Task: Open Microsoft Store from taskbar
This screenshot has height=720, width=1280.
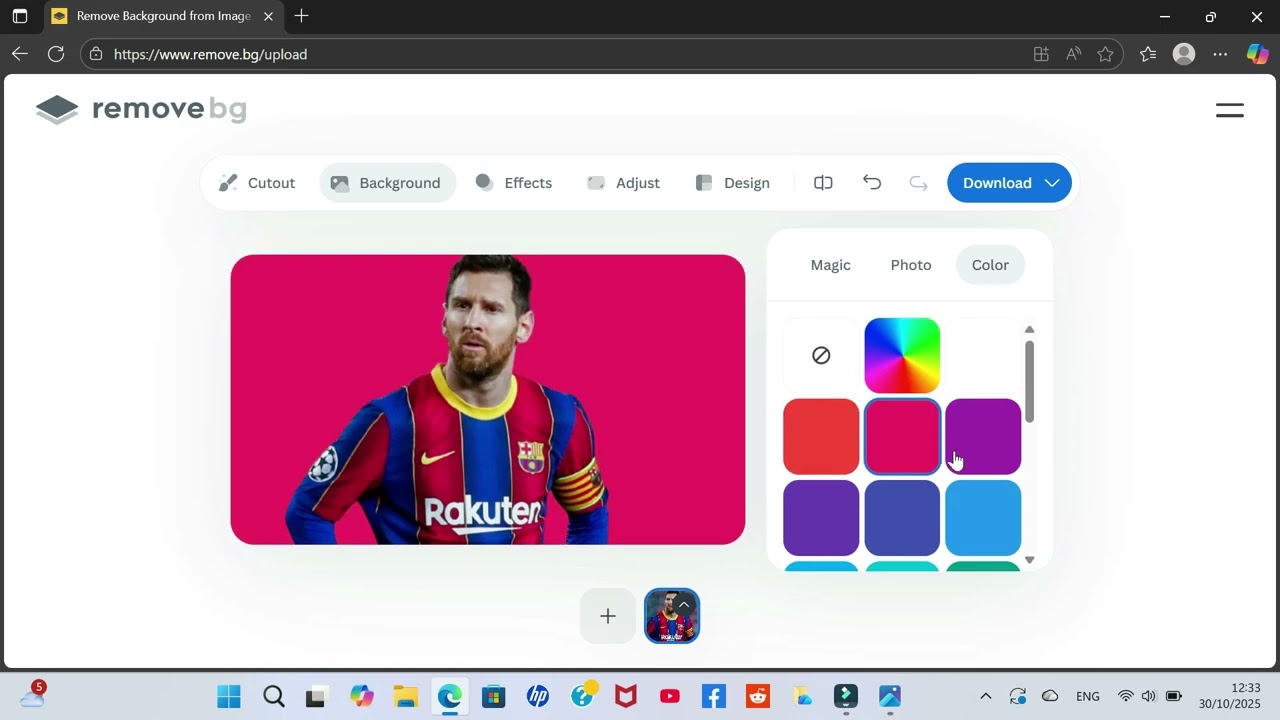Action: point(493,696)
